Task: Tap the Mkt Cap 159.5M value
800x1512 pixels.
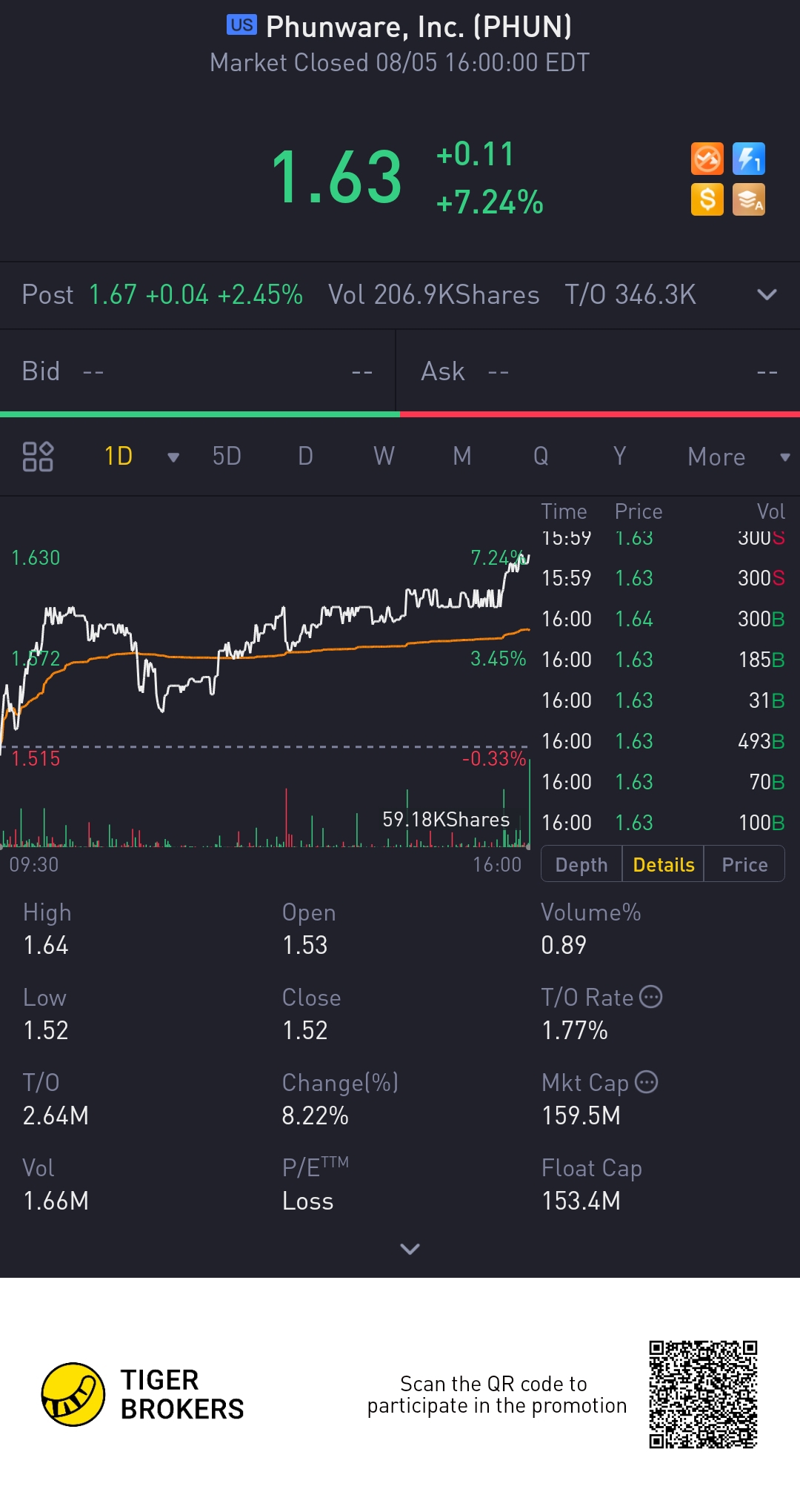Action: point(581,1115)
